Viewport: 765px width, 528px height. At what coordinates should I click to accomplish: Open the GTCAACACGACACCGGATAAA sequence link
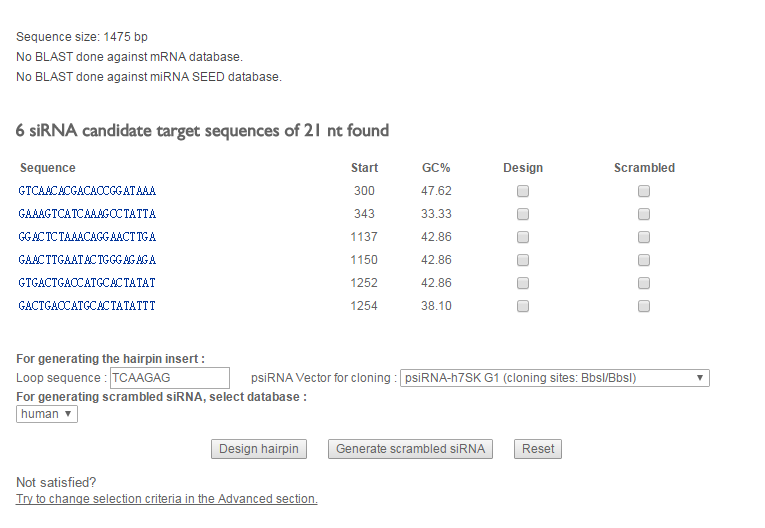tap(87, 191)
